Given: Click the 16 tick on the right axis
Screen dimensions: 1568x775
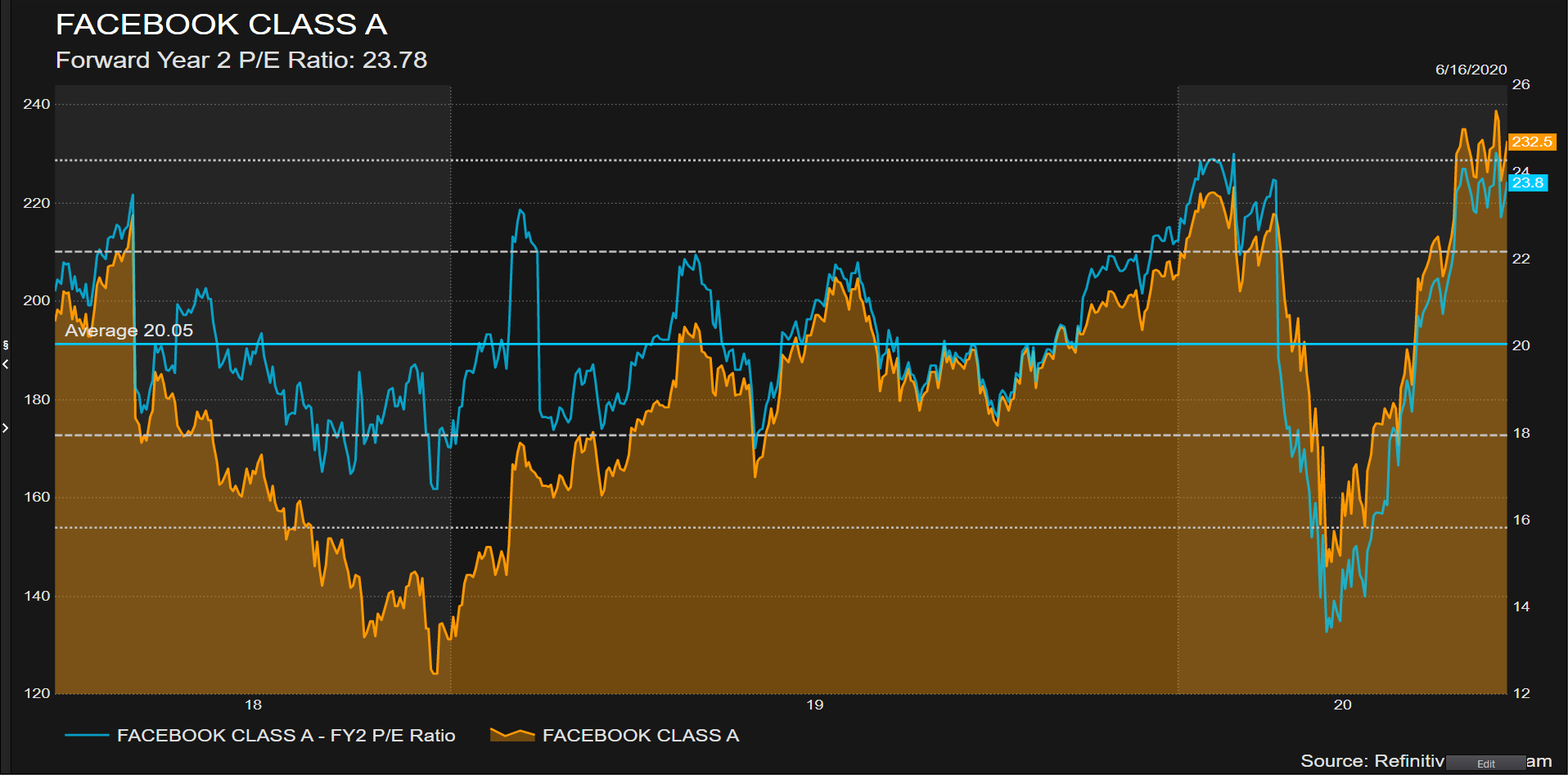Looking at the screenshot, I should tap(1521, 520).
